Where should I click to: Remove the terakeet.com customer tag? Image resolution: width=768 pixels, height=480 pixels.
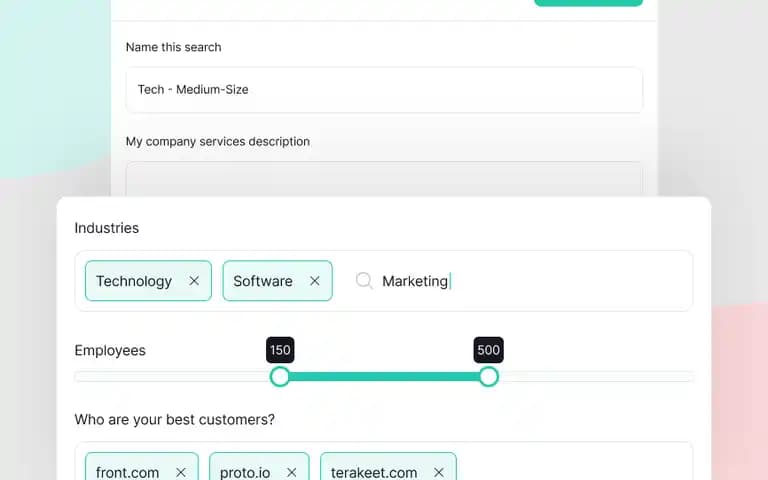[439, 472]
